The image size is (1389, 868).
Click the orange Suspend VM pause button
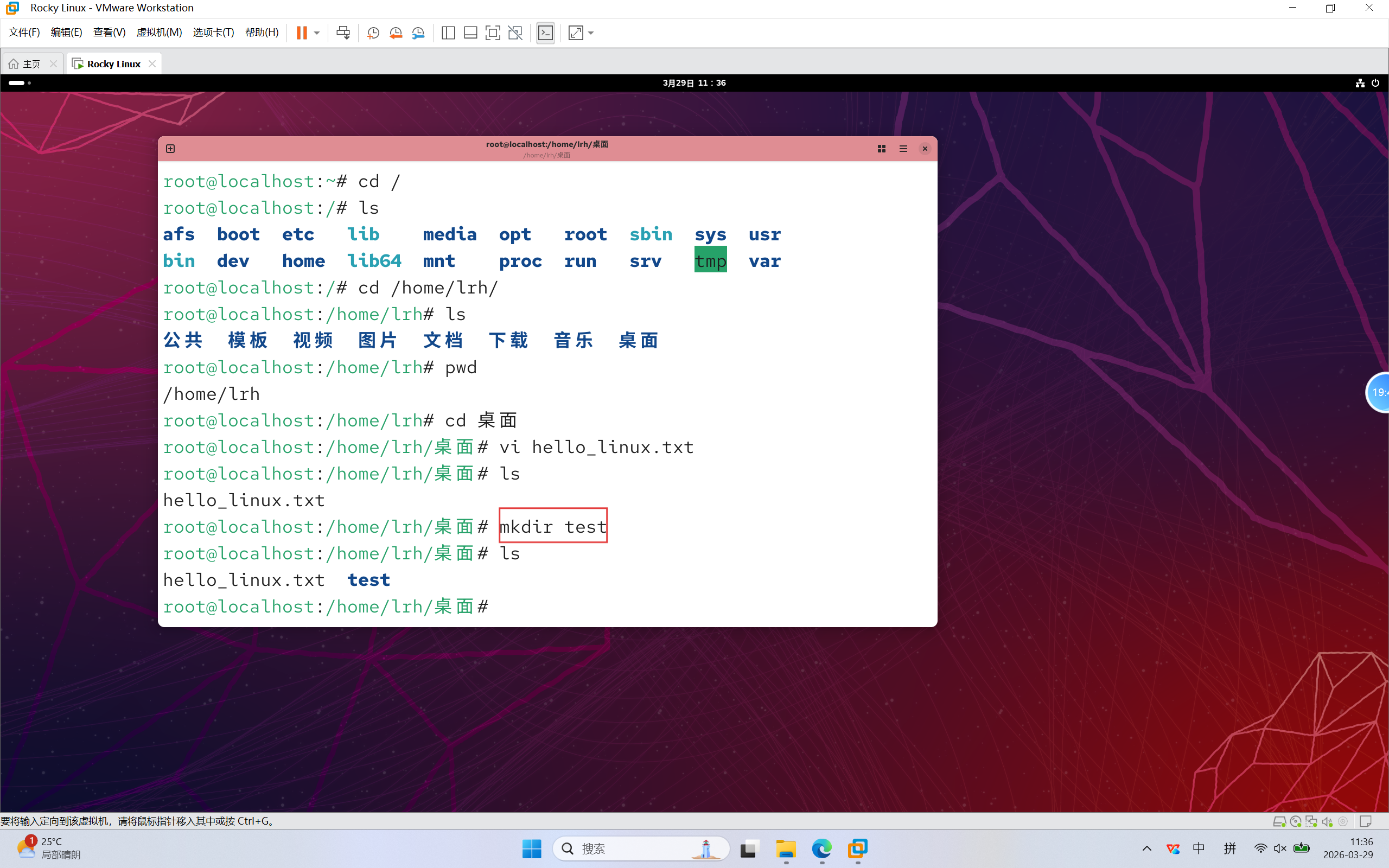[x=301, y=33]
